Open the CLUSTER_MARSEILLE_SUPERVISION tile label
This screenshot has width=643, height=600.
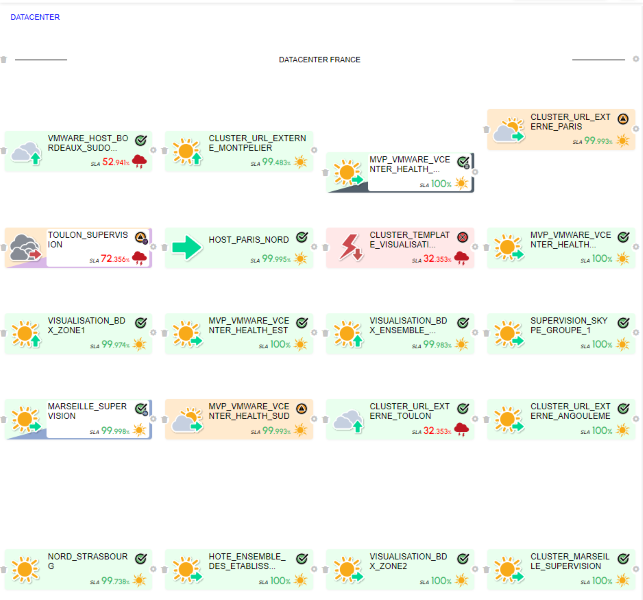[566, 561]
